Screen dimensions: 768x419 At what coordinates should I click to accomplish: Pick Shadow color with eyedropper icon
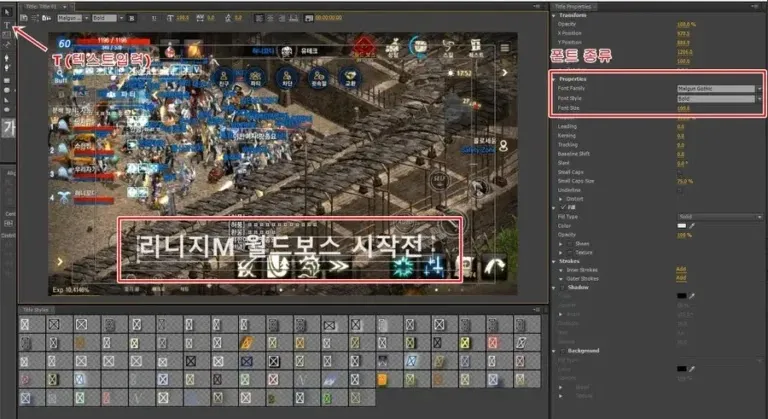692,296
